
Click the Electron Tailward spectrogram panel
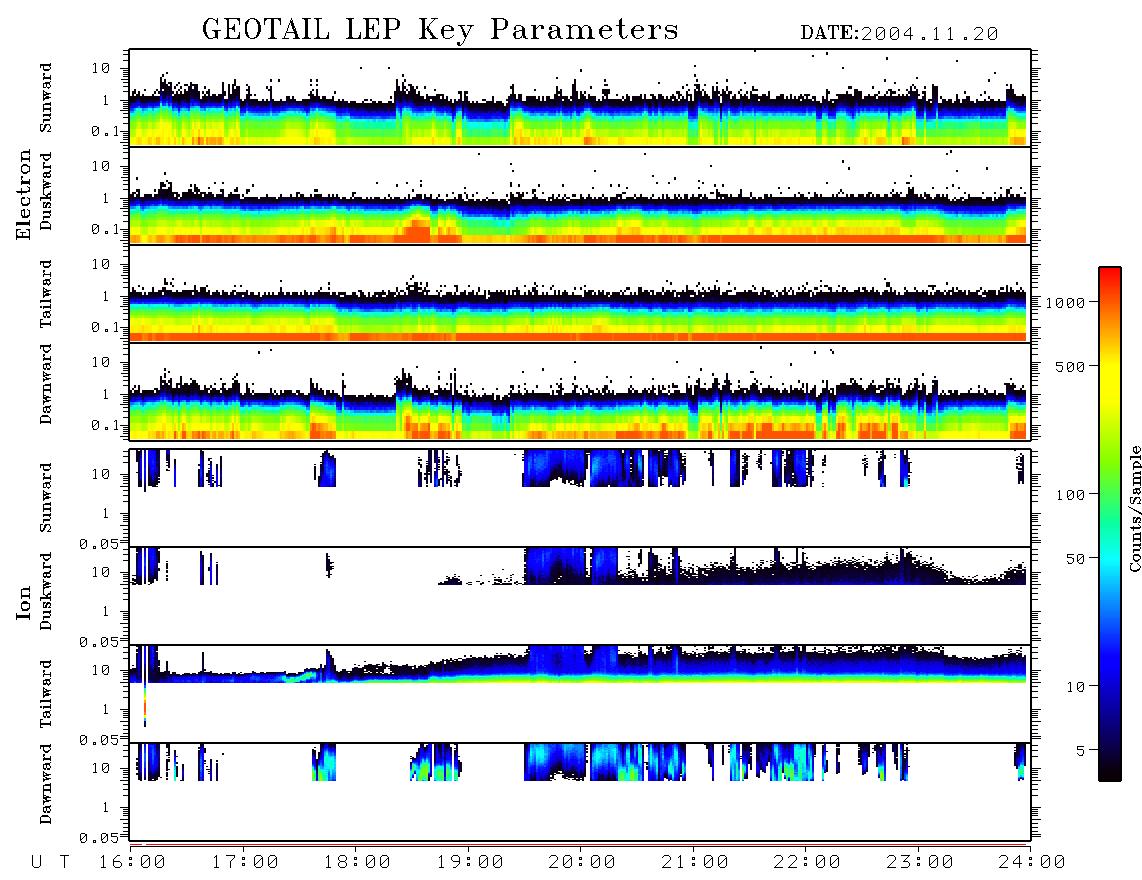click(580, 294)
